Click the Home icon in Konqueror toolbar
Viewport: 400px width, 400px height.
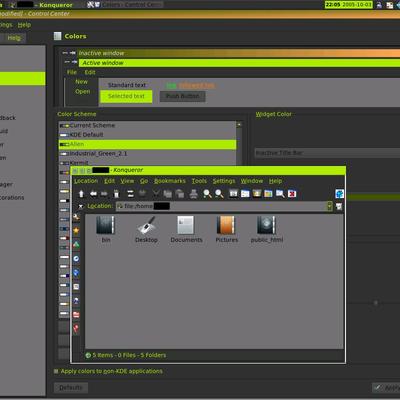(116, 194)
